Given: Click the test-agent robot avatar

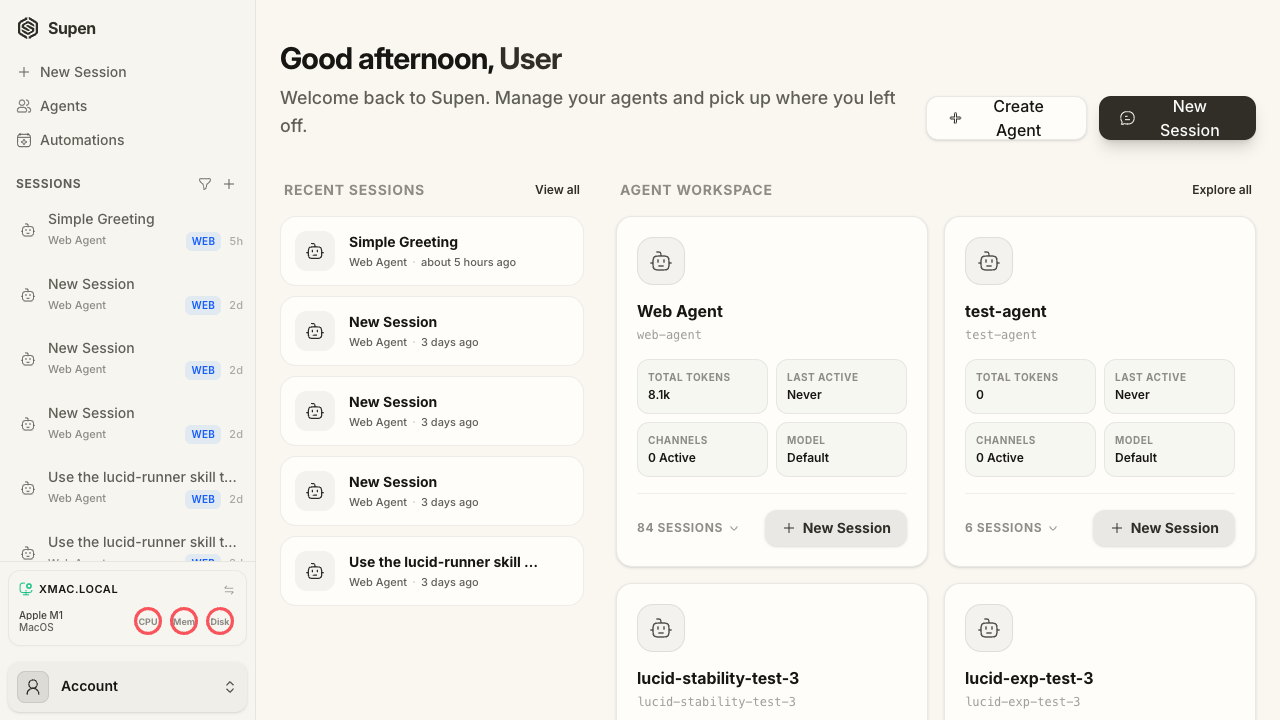Looking at the screenshot, I should point(989,261).
